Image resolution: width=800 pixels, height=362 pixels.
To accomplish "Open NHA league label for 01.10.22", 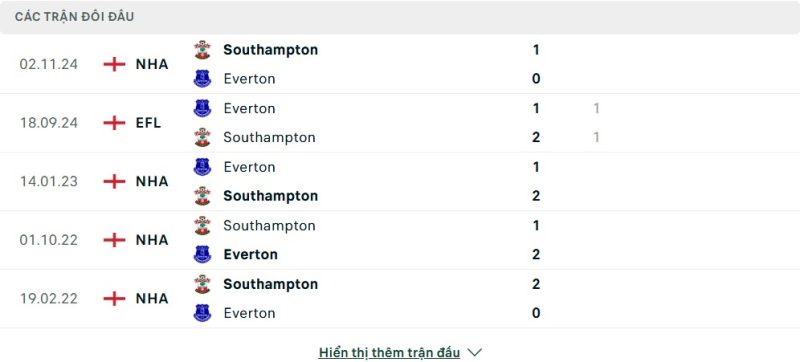I will tap(152, 240).
